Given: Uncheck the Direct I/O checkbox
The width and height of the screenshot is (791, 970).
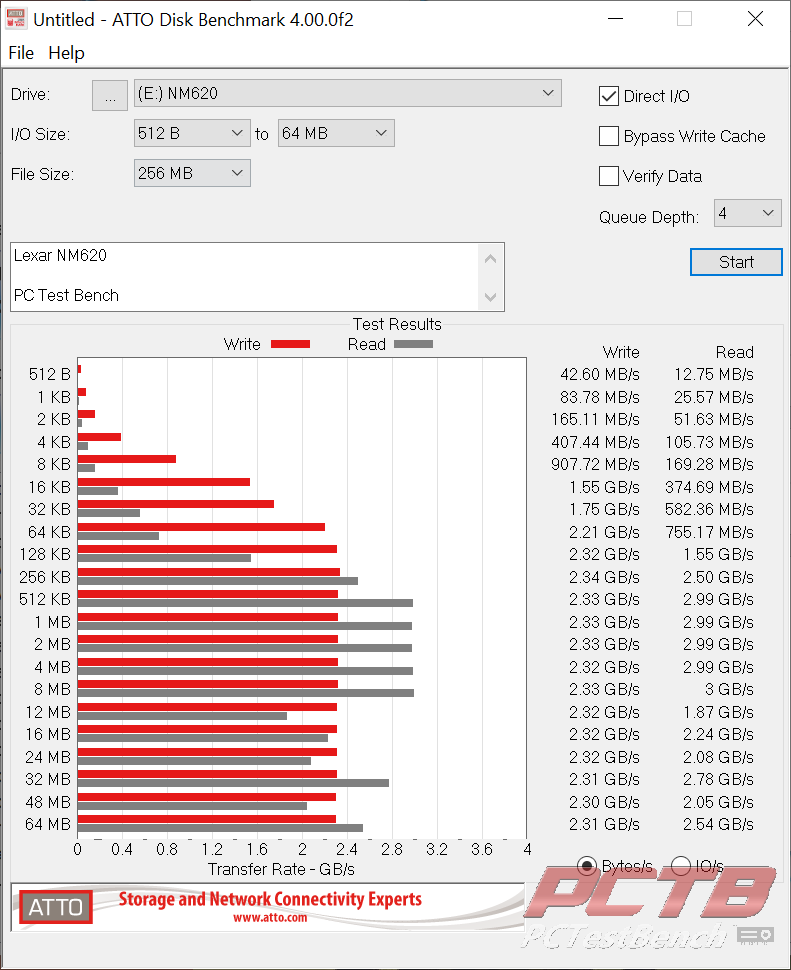Looking at the screenshot, I should (608, 96).
